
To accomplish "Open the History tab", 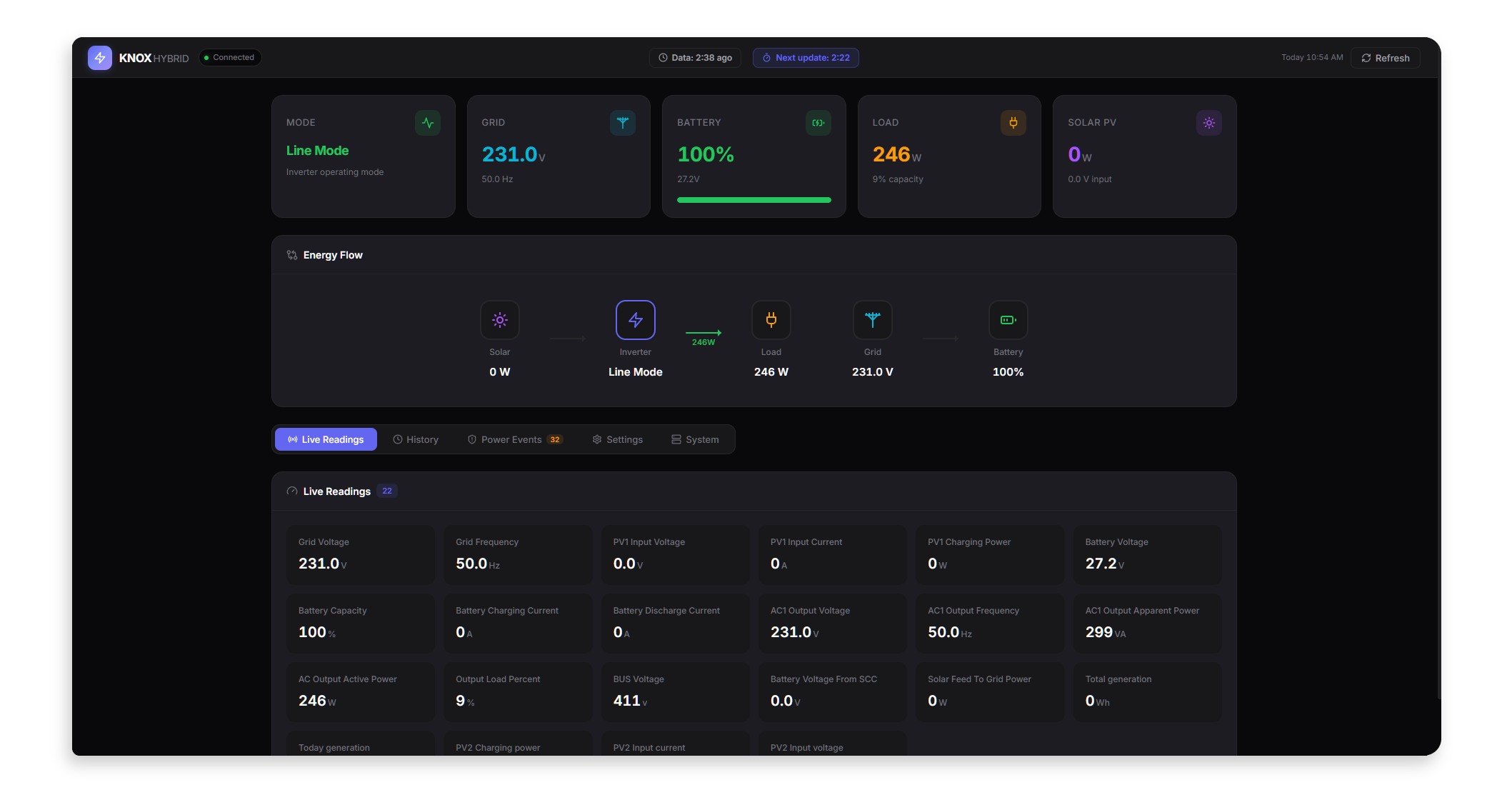I will tap(416, 439).
